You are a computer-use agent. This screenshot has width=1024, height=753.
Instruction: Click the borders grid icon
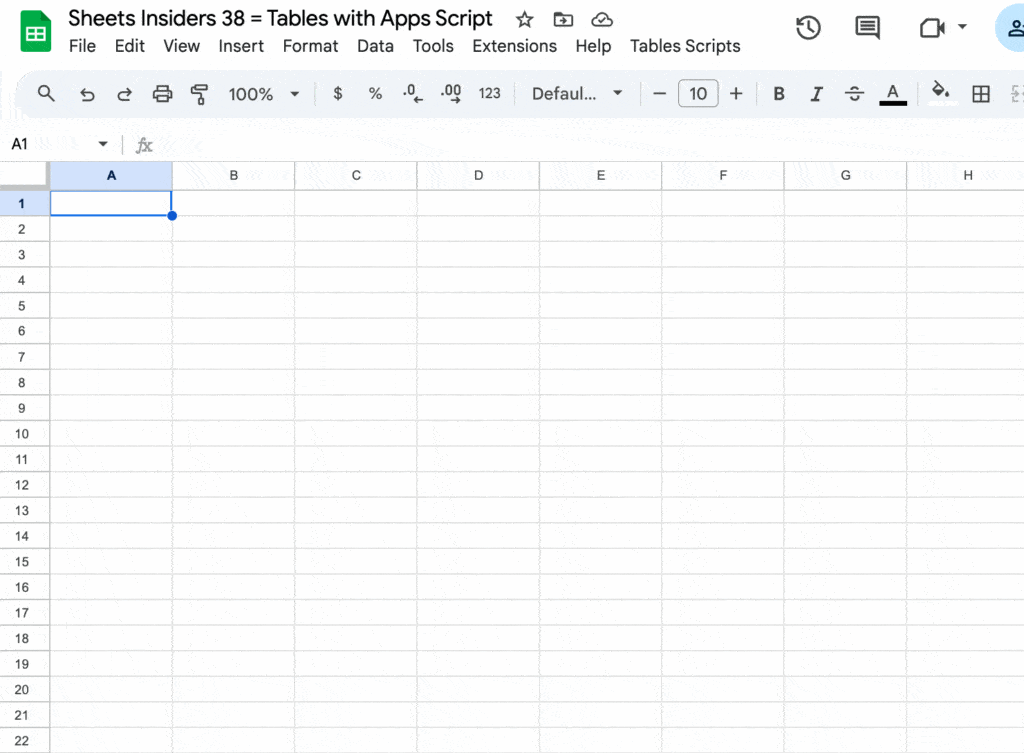[981, 94]
